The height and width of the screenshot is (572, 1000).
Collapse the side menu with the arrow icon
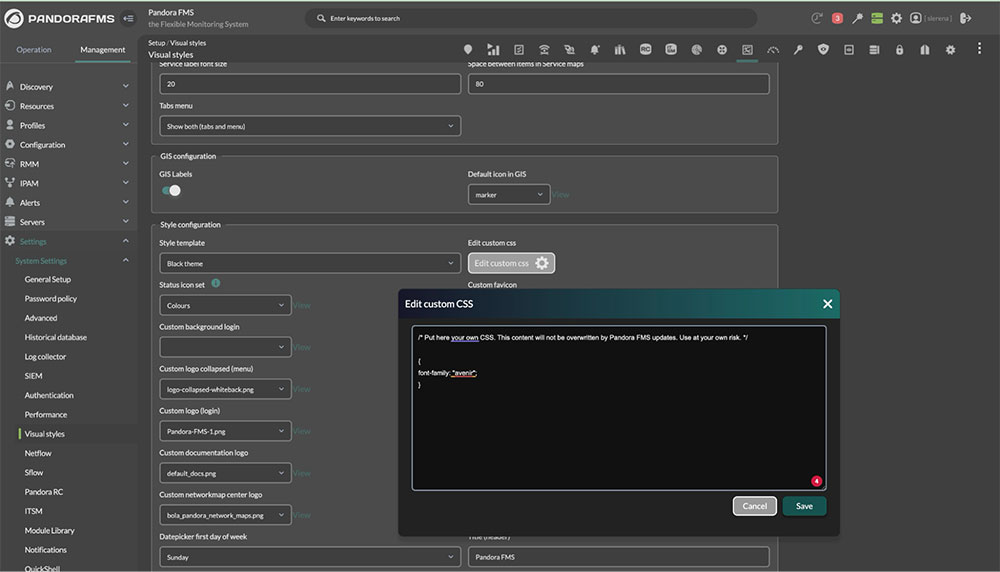coord(128,18)
